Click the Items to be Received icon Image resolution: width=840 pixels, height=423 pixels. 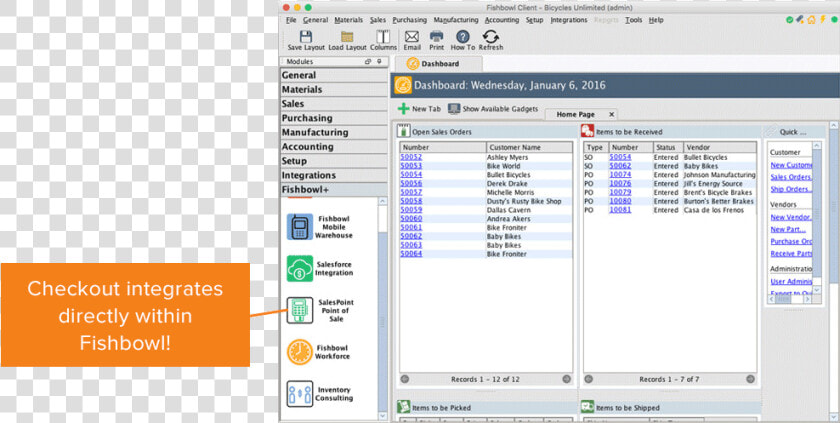pos(588,131)
